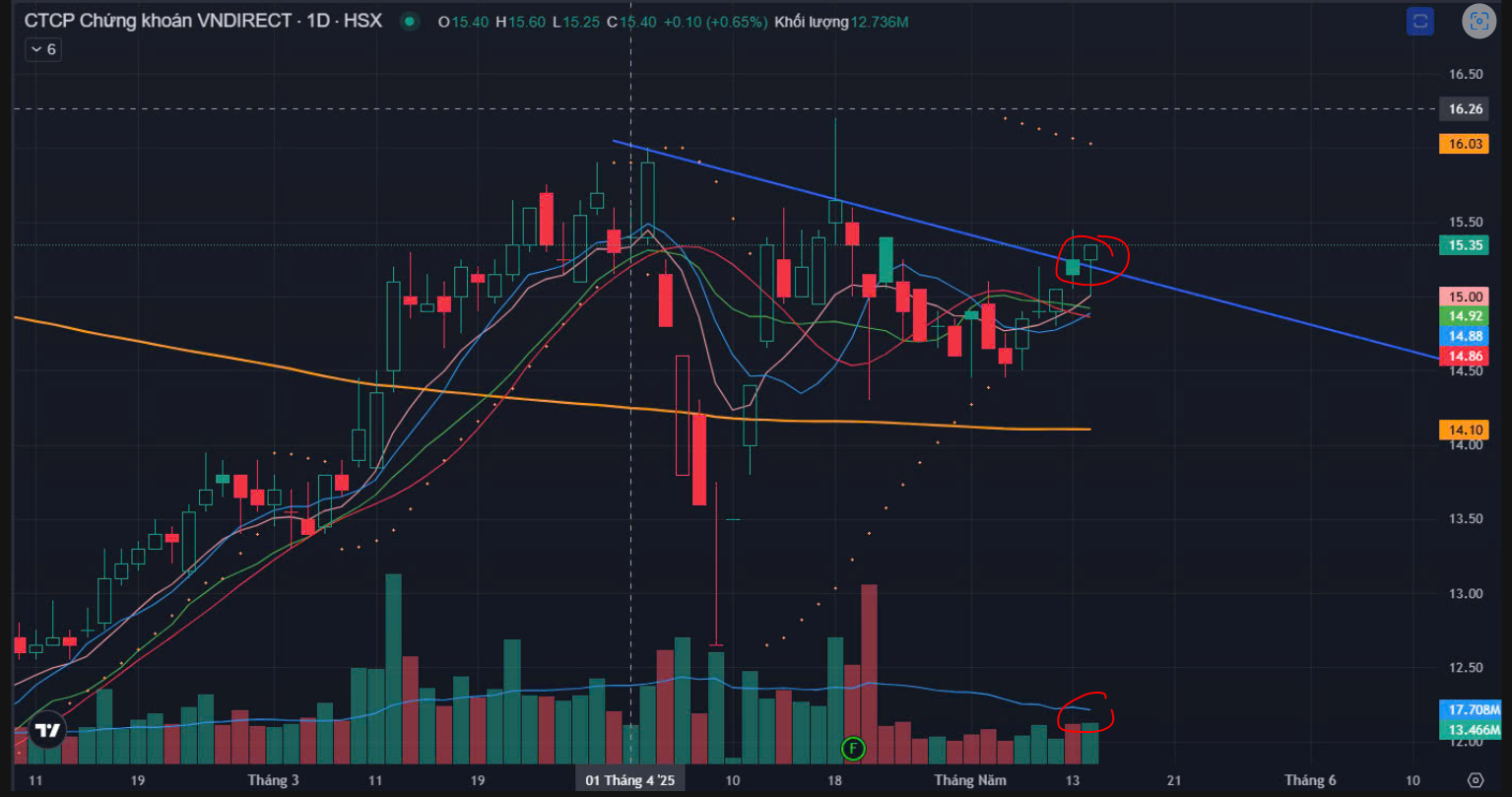This screenshot has width=1512, height=797.
Task: Select the thick orange moving average line
Action: 552,402
